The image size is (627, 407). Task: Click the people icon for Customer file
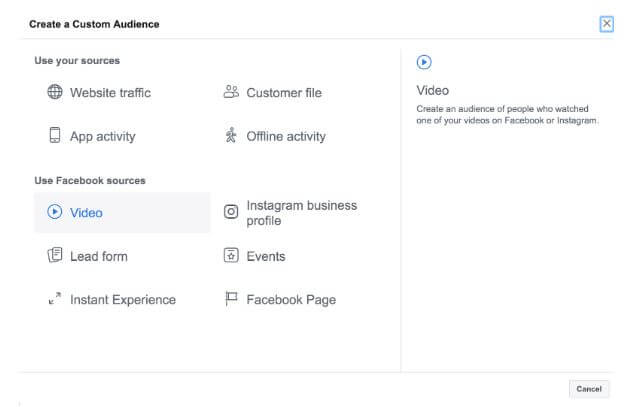231,92
